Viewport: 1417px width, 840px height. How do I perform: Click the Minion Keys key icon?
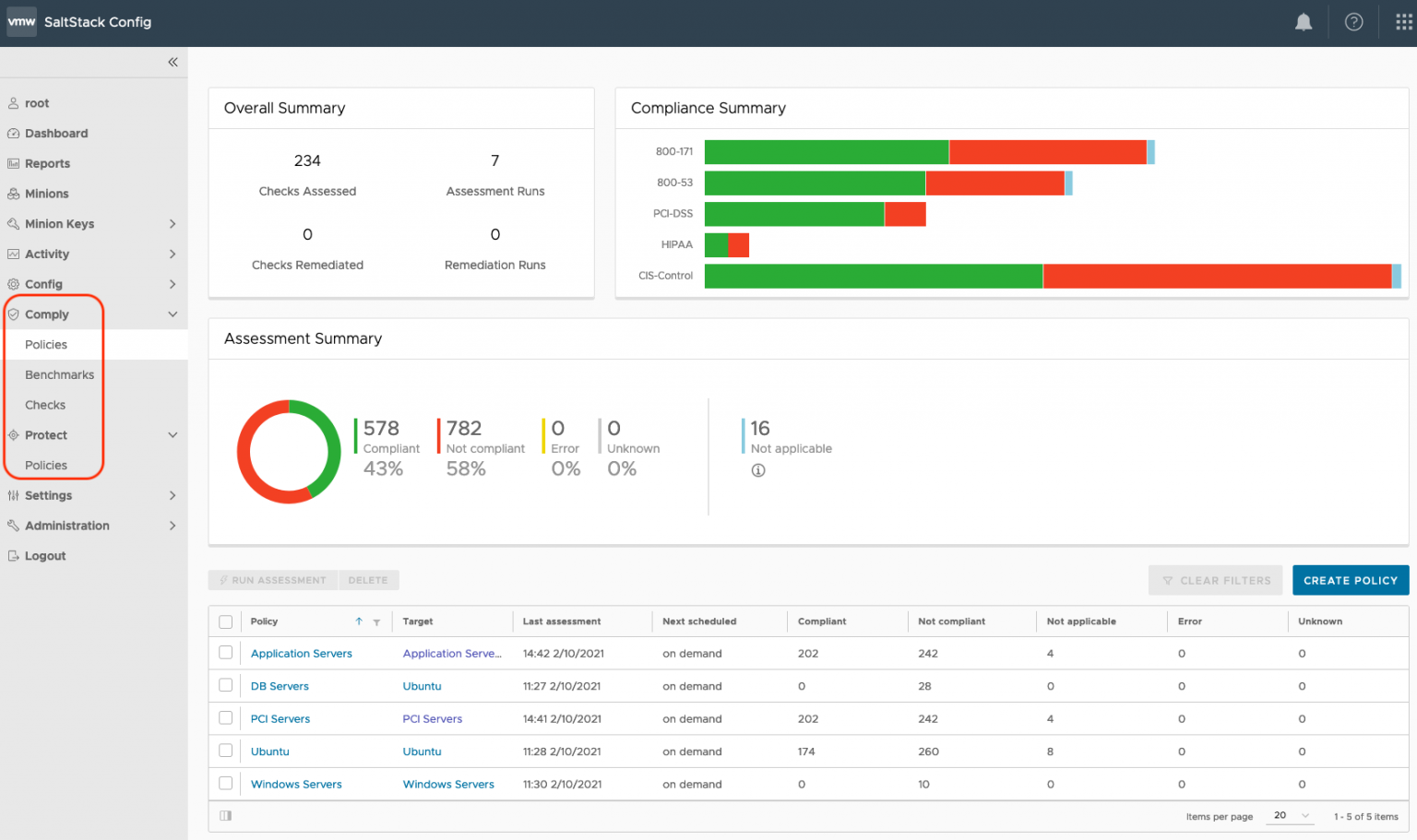tap(13, 224)
